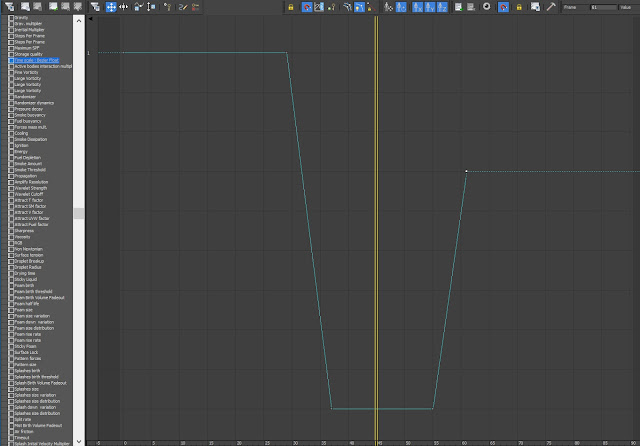Select the Wavelet Cutoff track

tap(29, 194)
